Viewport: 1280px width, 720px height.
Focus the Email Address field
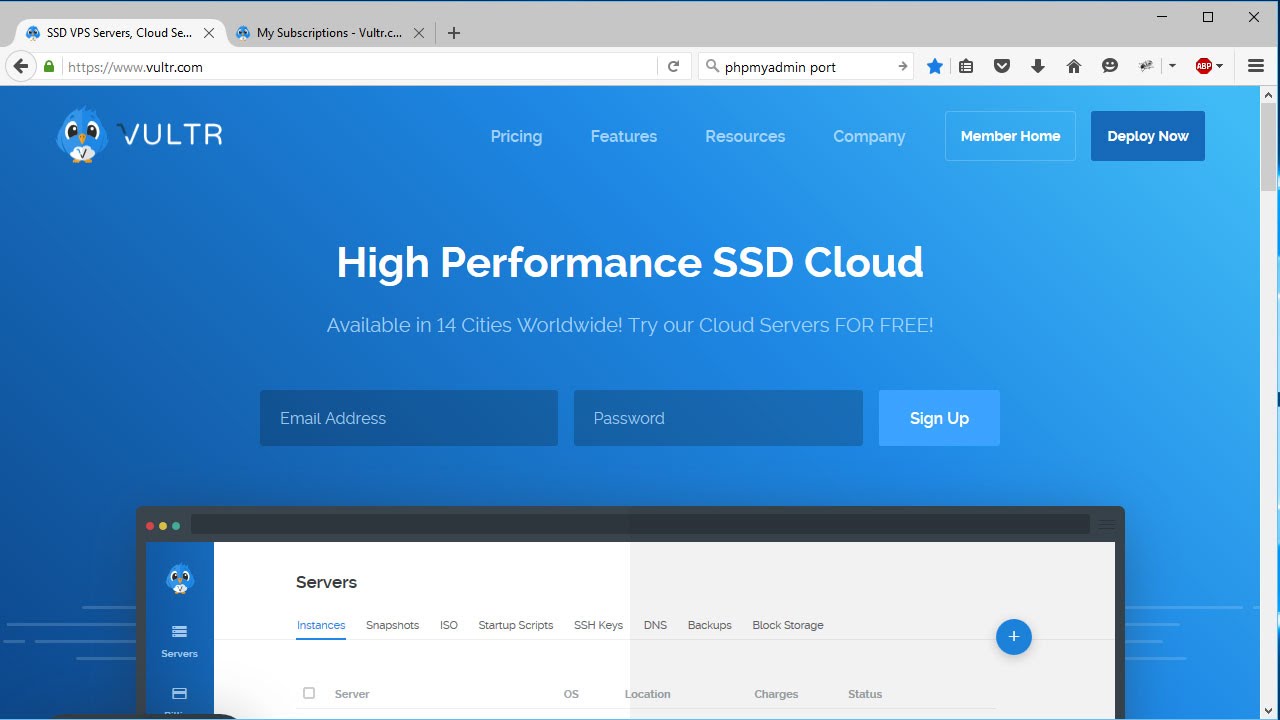coord(409,418)
